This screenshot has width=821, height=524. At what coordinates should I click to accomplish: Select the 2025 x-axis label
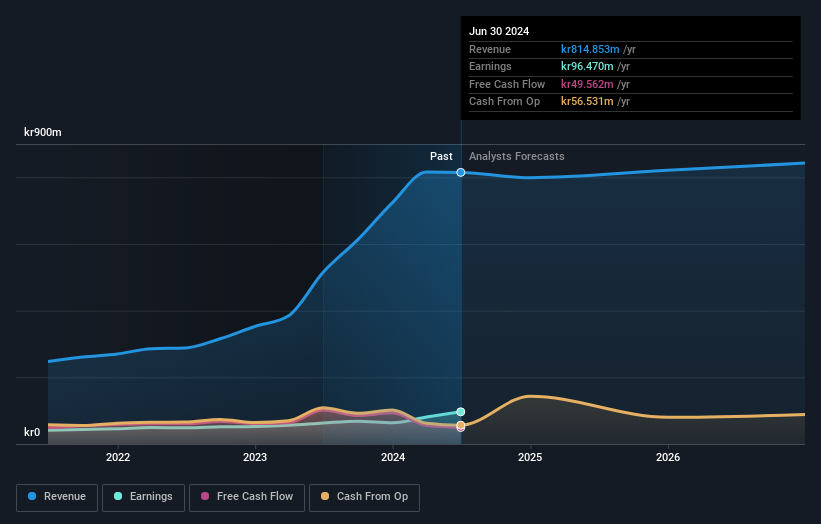530,457
